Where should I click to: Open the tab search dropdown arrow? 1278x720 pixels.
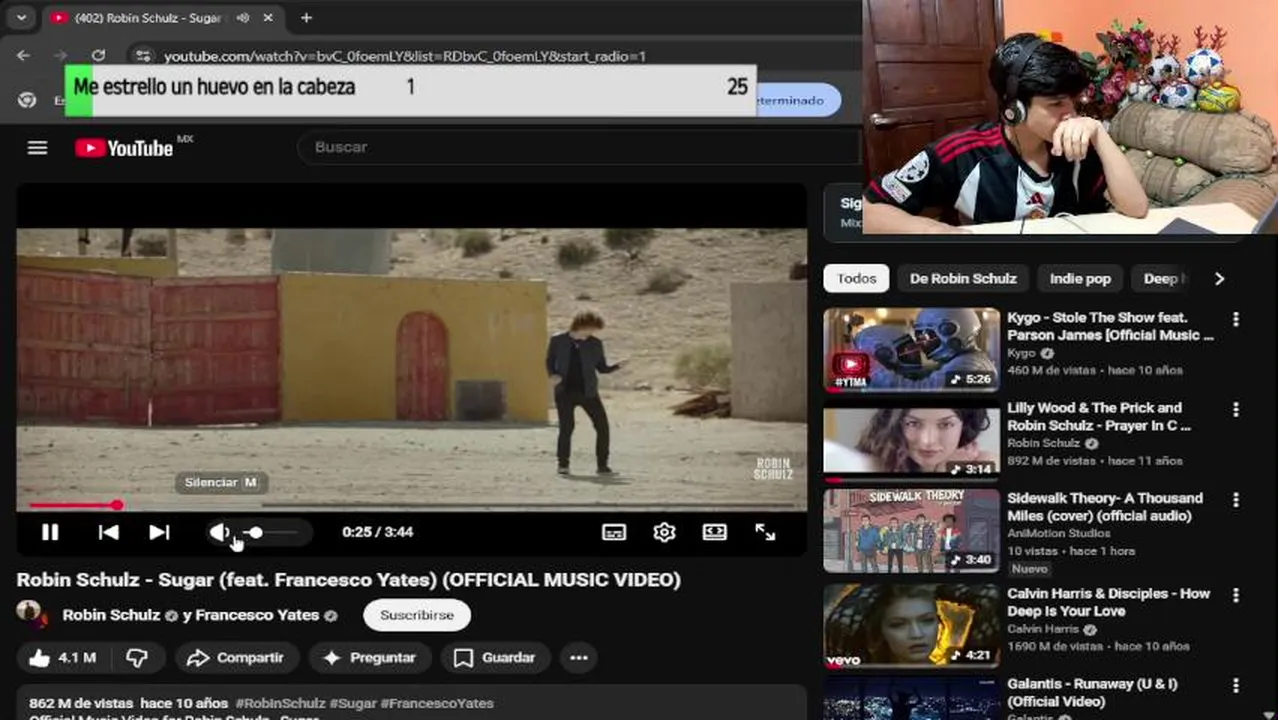click(x=21, y=18)
